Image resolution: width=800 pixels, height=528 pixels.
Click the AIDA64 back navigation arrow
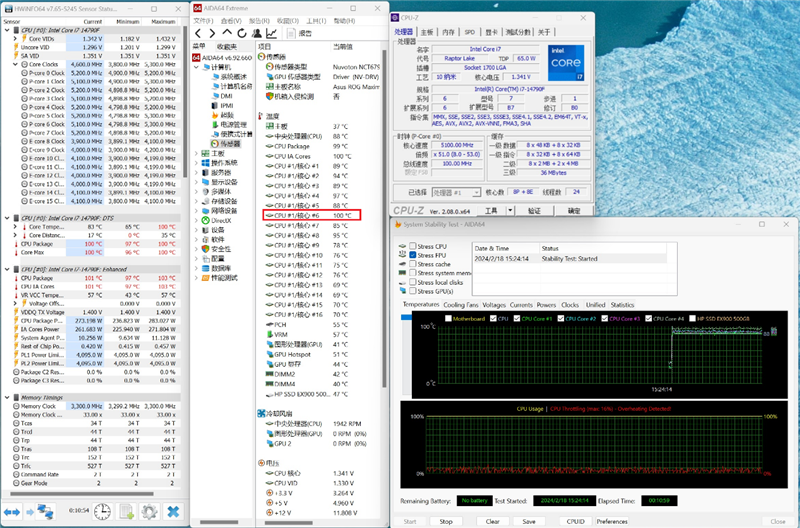tap(198, 33)
